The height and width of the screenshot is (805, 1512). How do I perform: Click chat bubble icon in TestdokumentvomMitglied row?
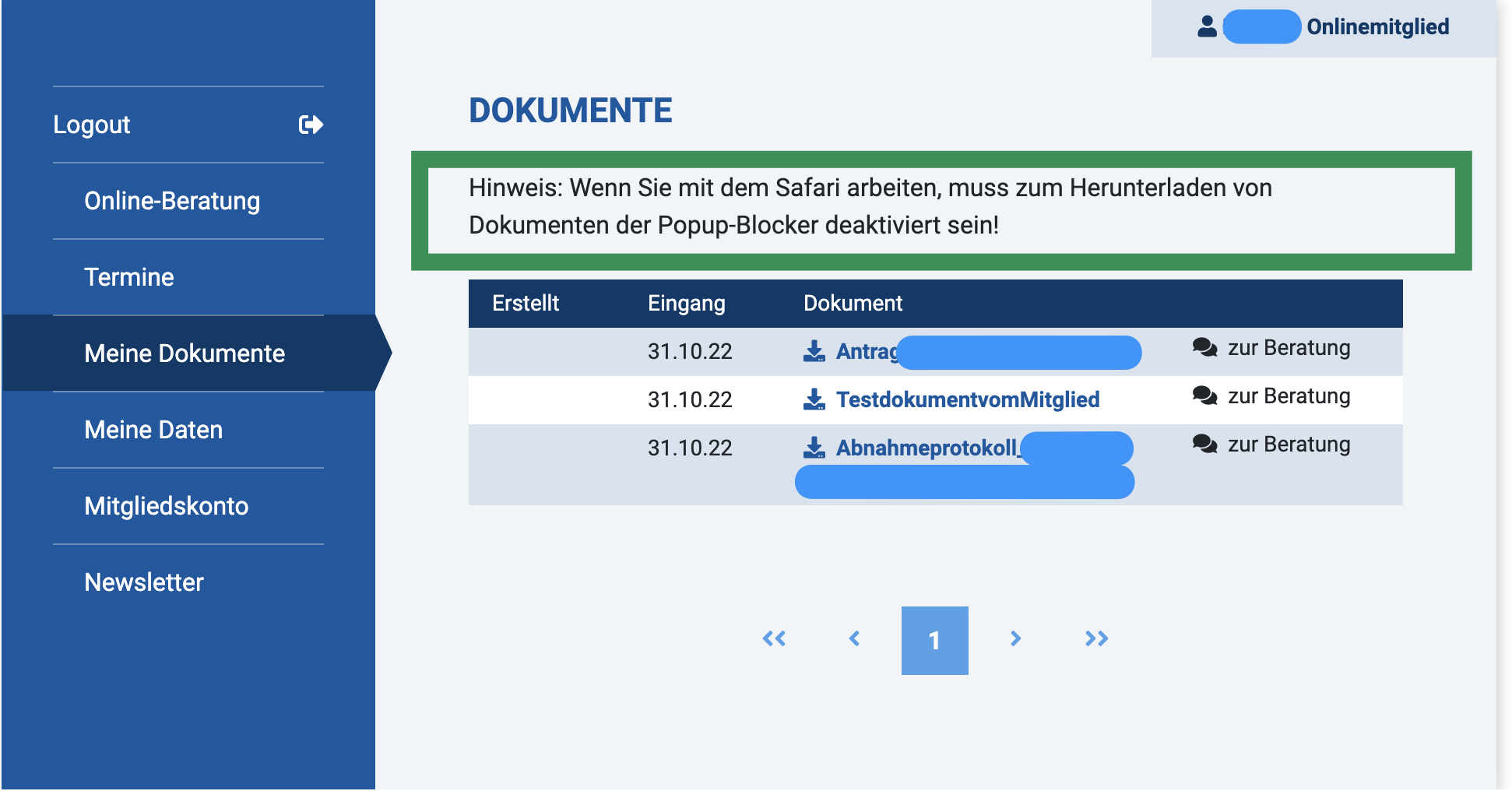pyautogui.click(x=1204, y=395)
